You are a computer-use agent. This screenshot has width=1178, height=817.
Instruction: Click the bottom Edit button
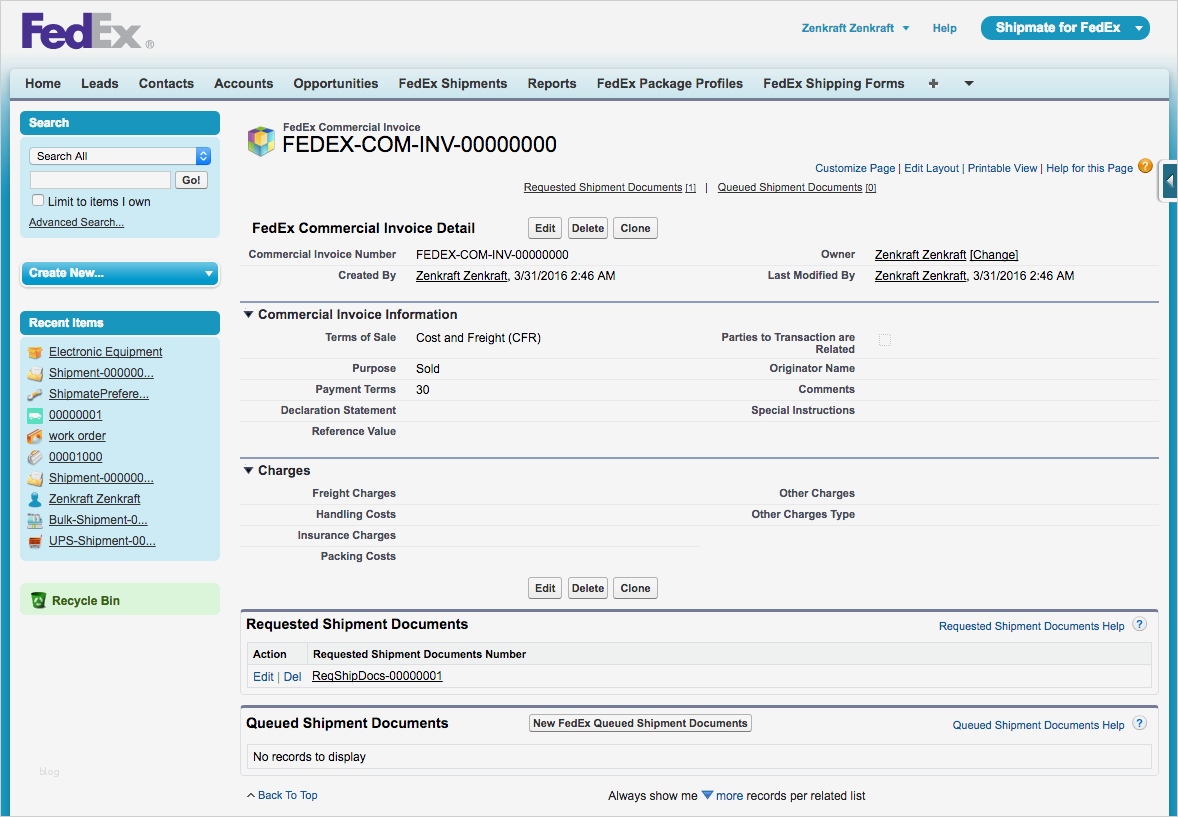545,589
